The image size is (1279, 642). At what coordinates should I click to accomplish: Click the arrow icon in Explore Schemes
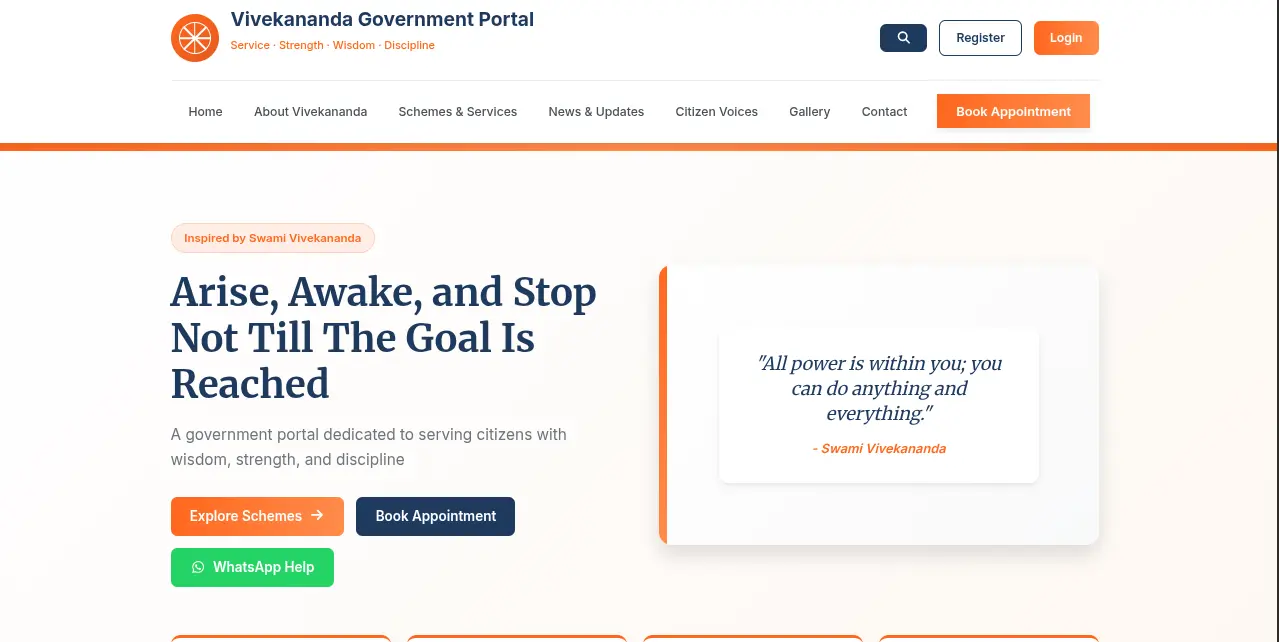pyautogui.click(x=317, y=516)
